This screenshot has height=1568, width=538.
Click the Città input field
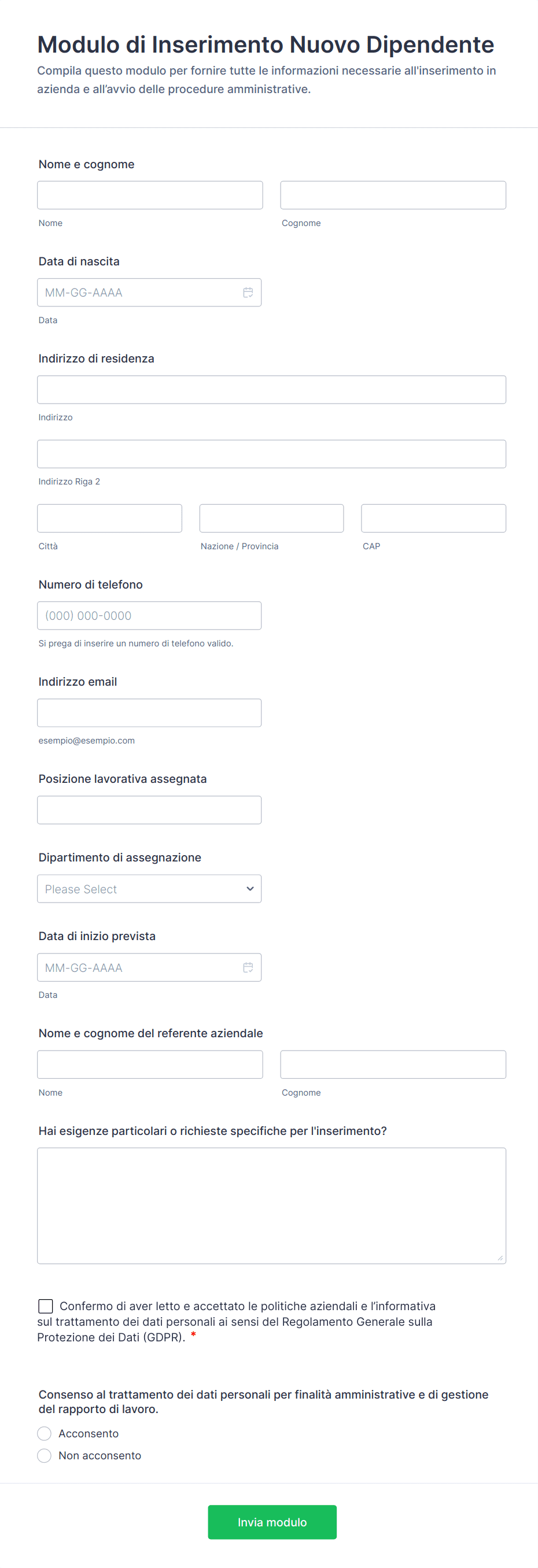point(110,519)
